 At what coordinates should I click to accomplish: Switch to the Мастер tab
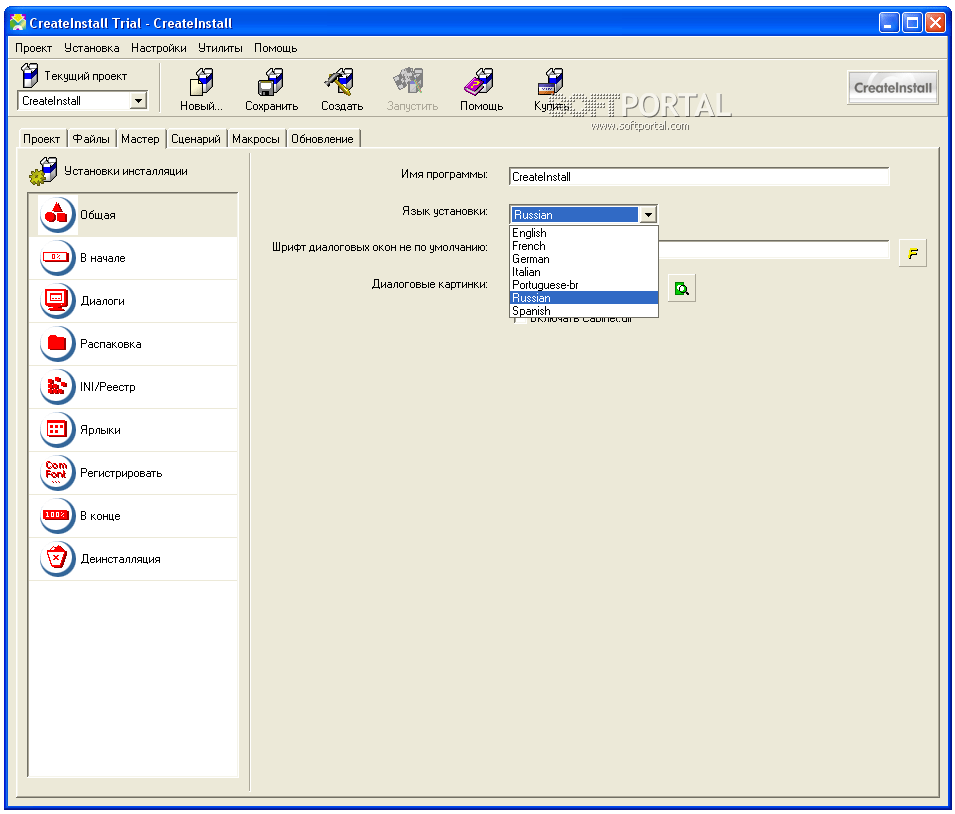click(140, 139)
